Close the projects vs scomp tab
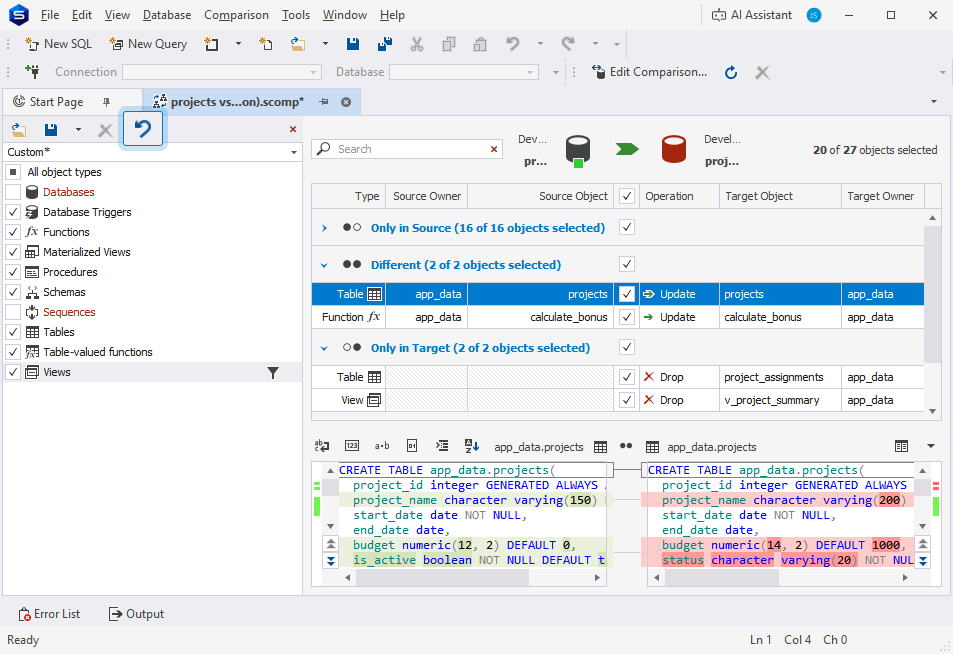The width and height of the screenshot is (953, 654). (346, 102)
